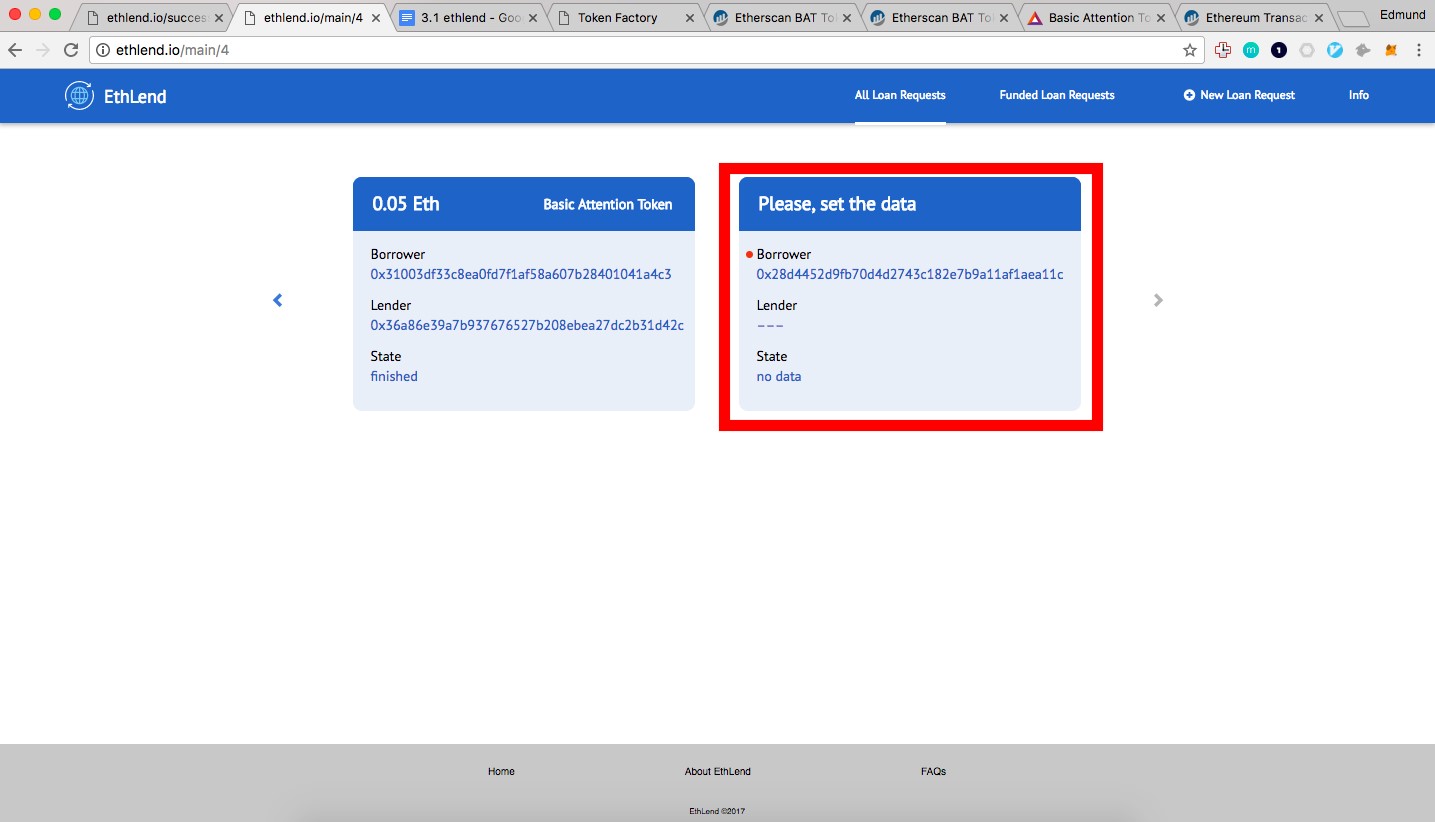Reload the page with refresh icon
1435x822 pixels.
pyautogui.click(x=71, y=50)
